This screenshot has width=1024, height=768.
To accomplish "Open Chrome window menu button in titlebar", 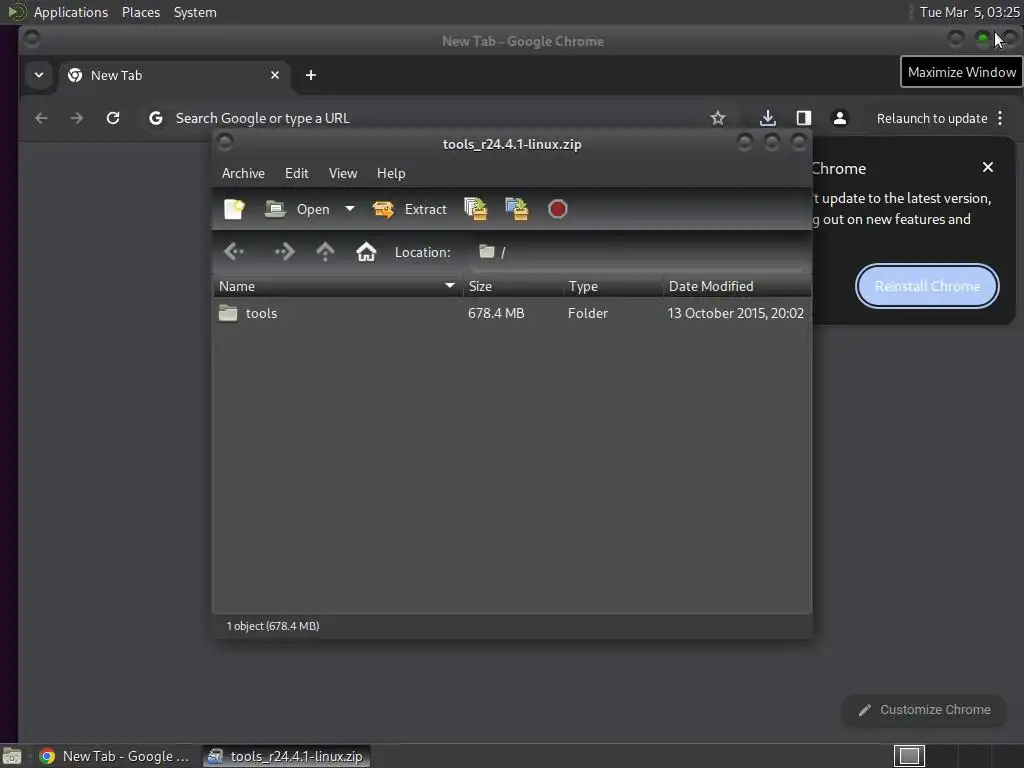I will pos(31,39).
